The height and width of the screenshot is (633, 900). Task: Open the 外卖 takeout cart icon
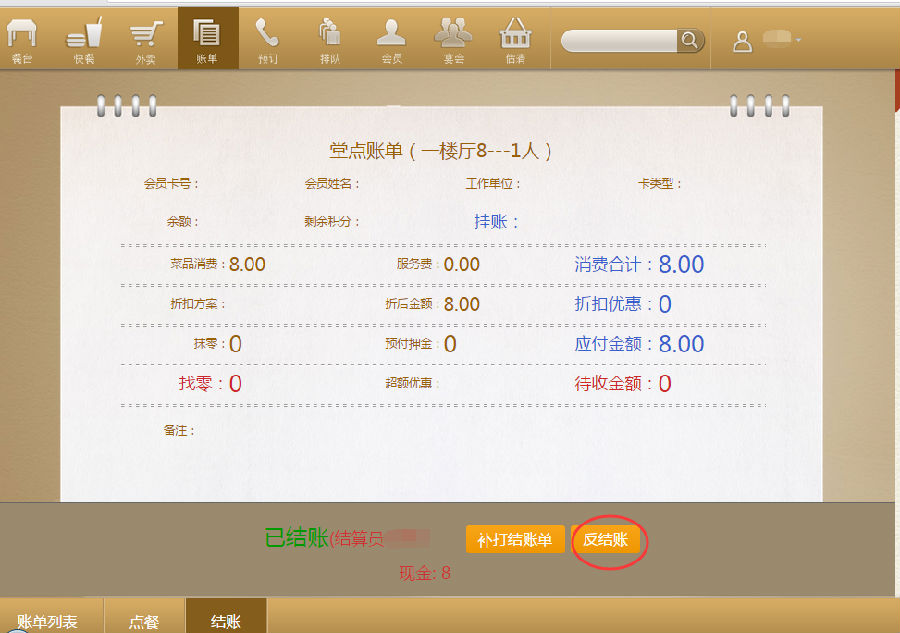[x=146, y=38]
